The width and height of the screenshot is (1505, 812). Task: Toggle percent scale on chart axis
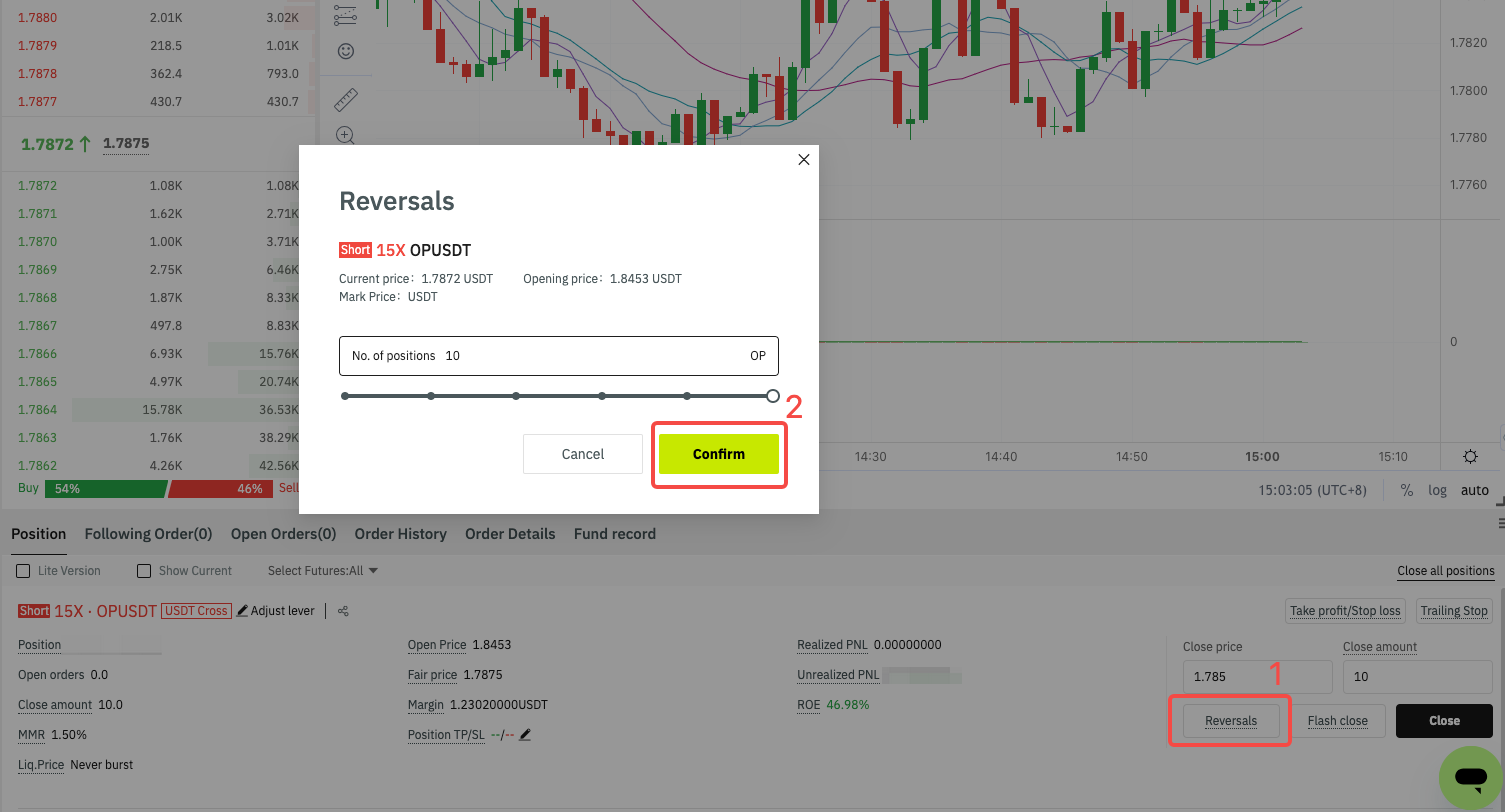tap(1407, 490)
